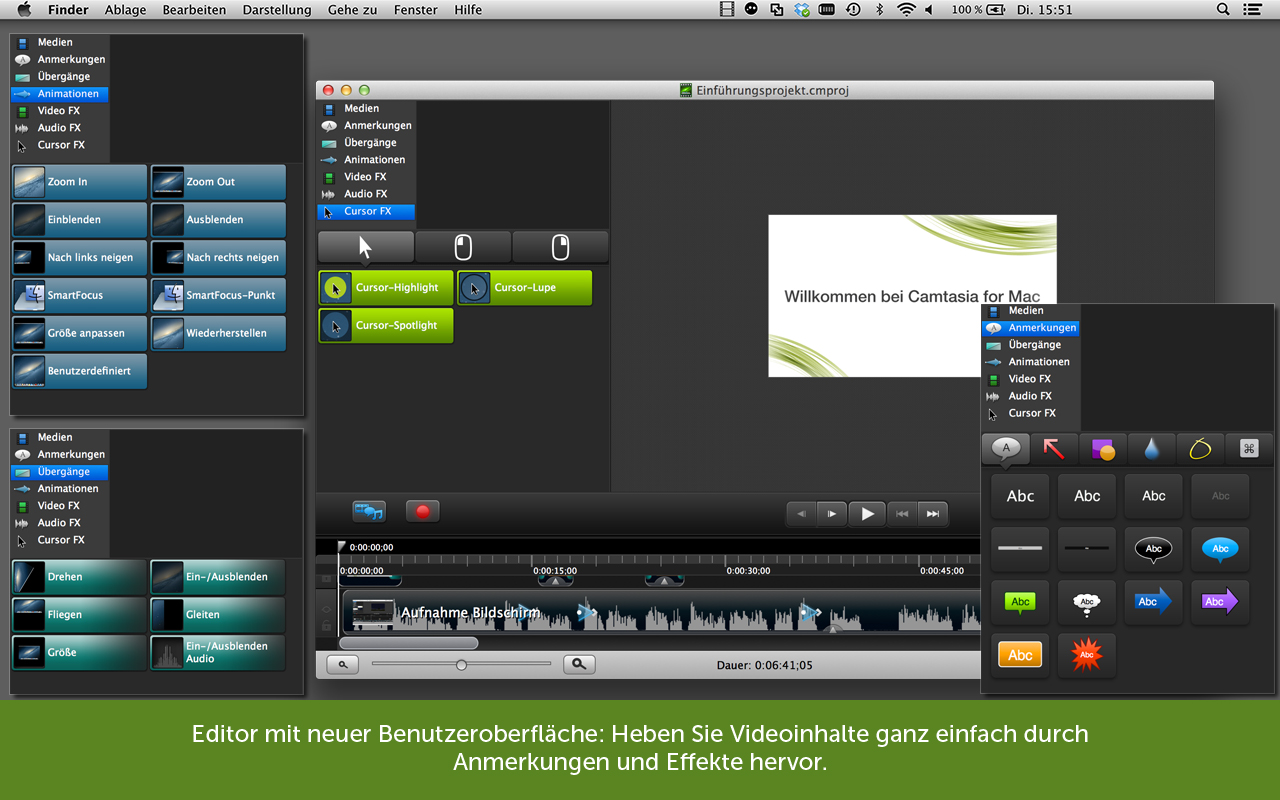
Task: Select the Zoom In animation
Action: [x=80, y=182]
